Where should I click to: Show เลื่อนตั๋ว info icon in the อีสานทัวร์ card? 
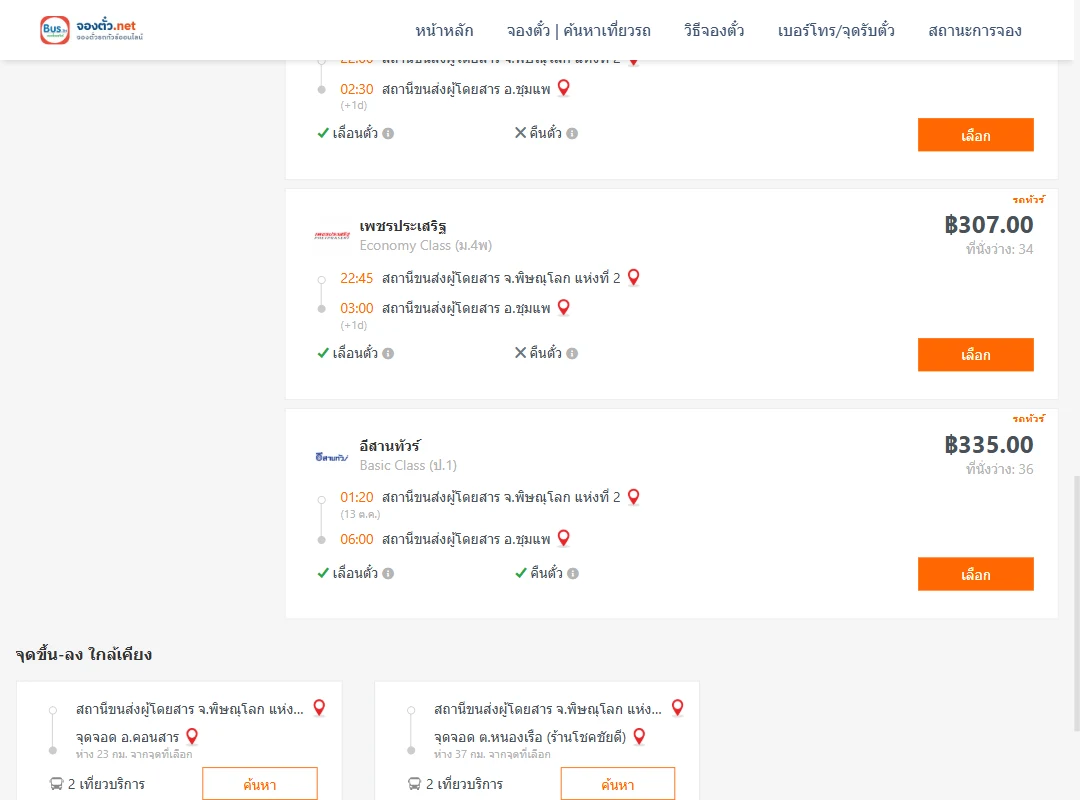point(388,573)
